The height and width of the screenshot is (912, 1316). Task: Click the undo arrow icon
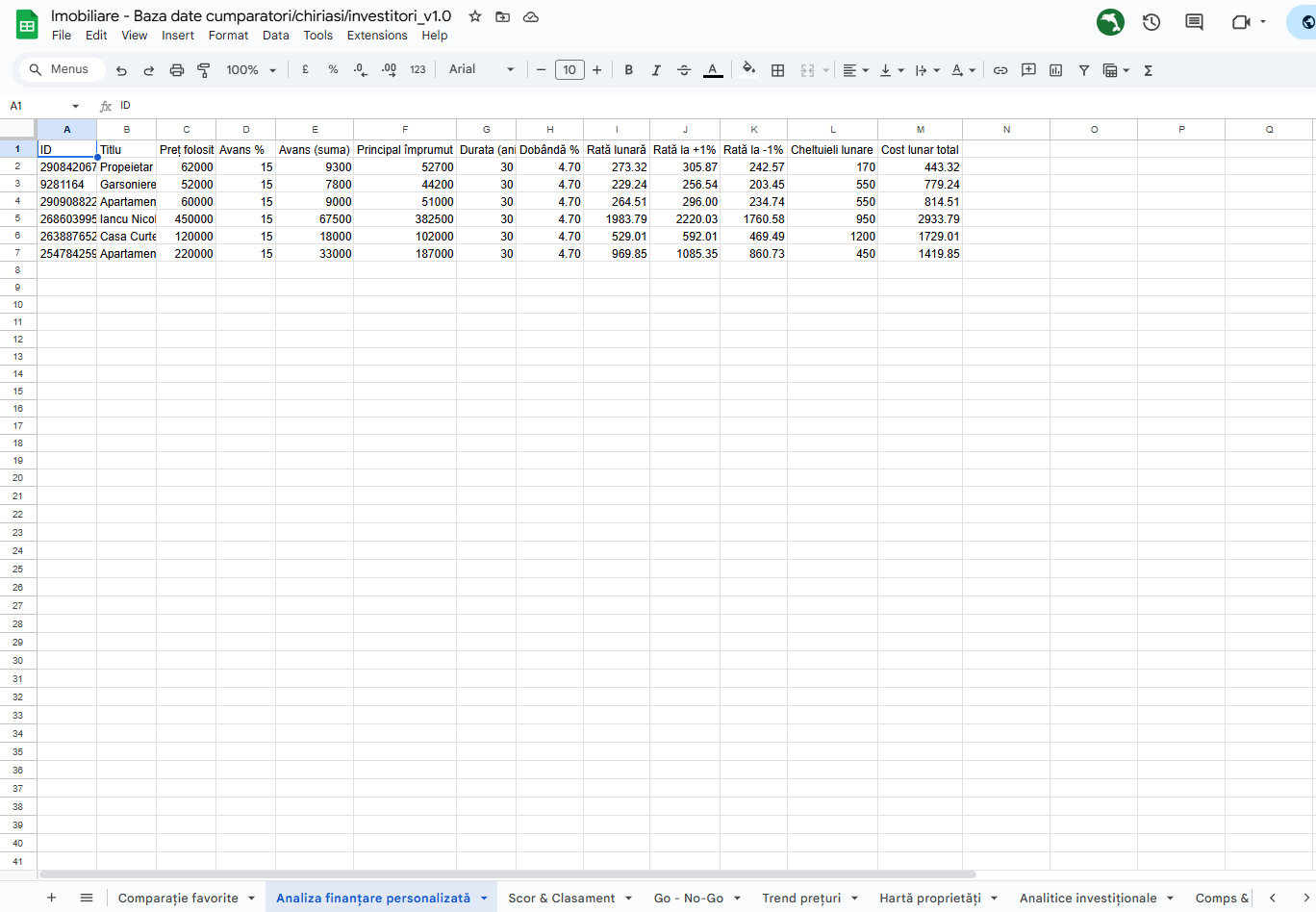121,70
